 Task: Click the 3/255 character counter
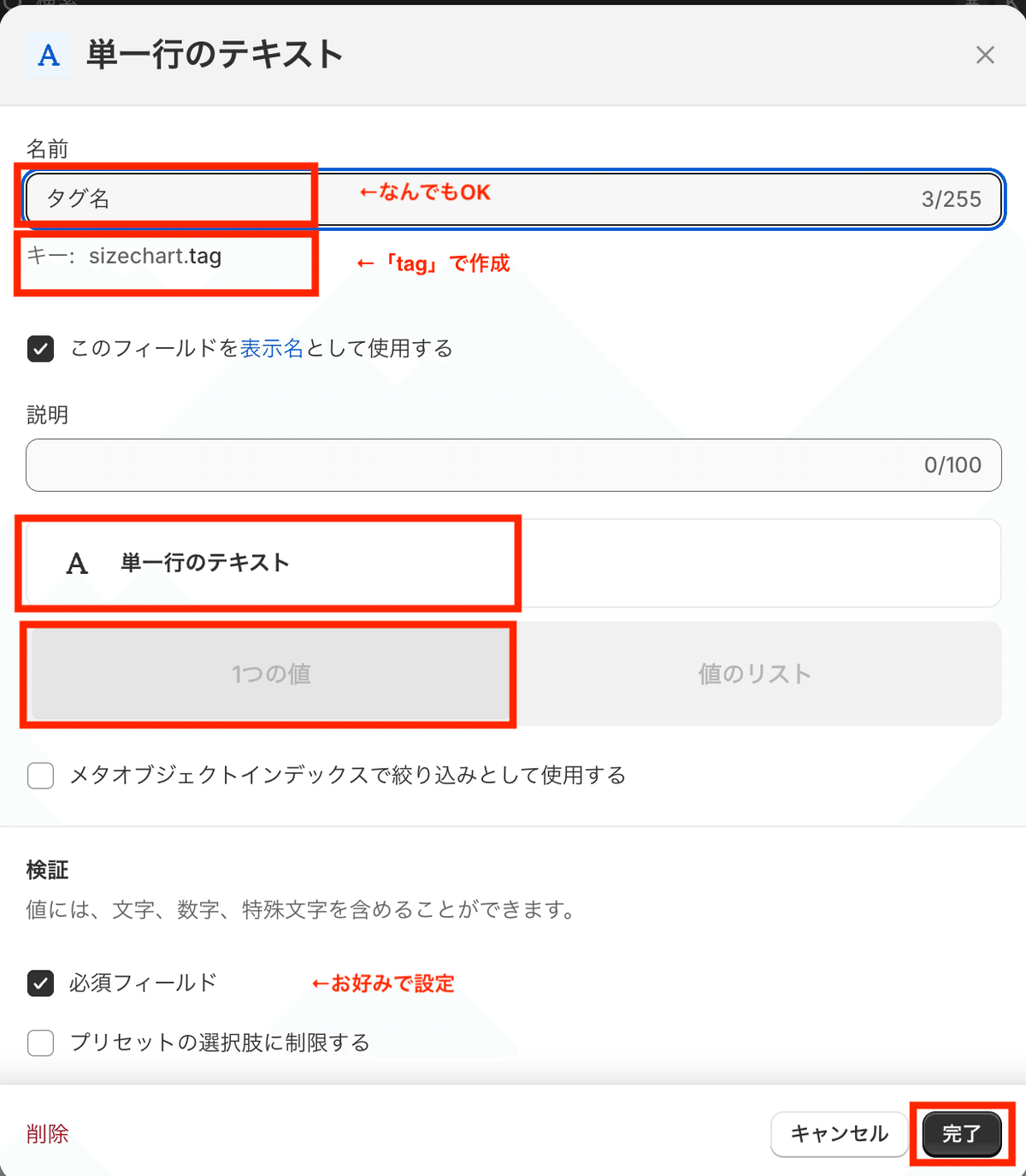tap(951, 199)
